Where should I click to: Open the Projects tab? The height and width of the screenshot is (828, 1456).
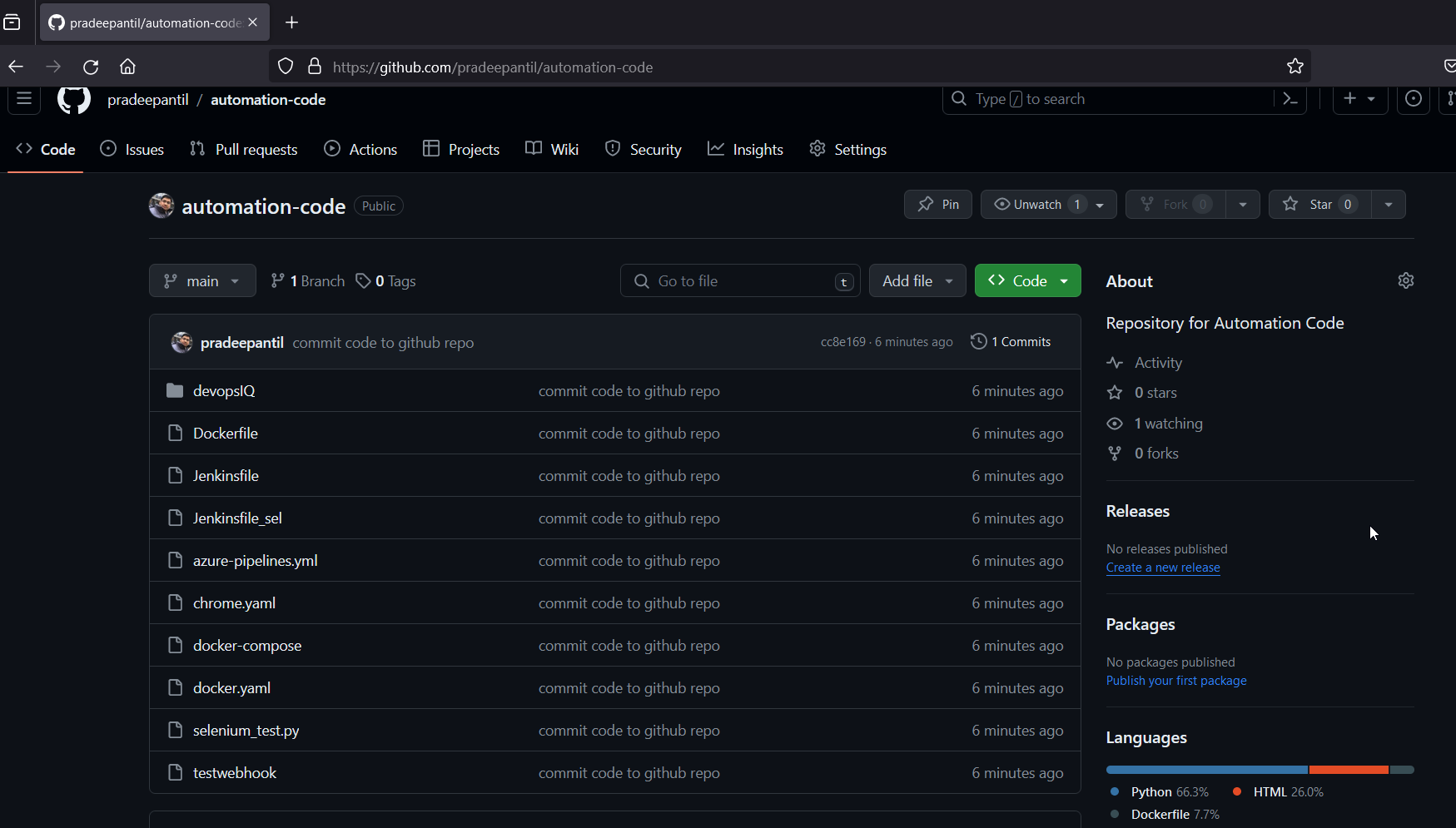(x=461, y=149)
